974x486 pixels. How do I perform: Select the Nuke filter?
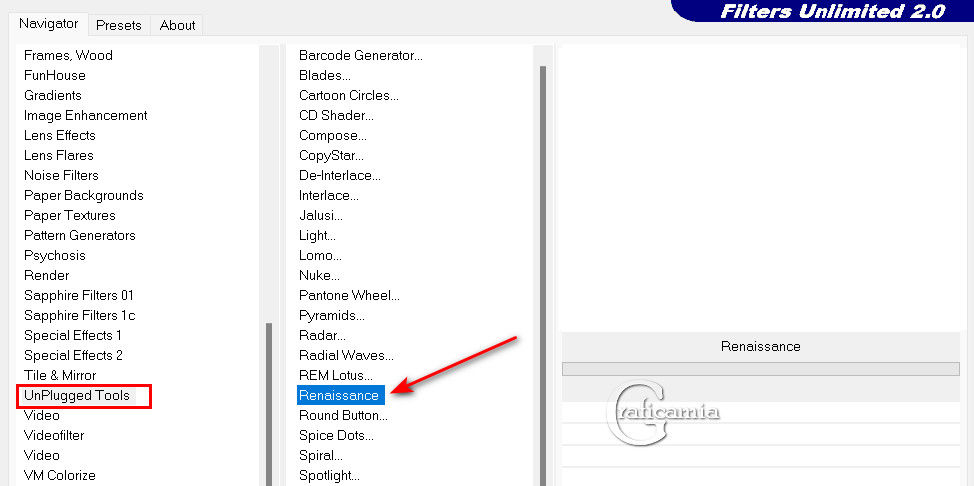click(319, 275)
